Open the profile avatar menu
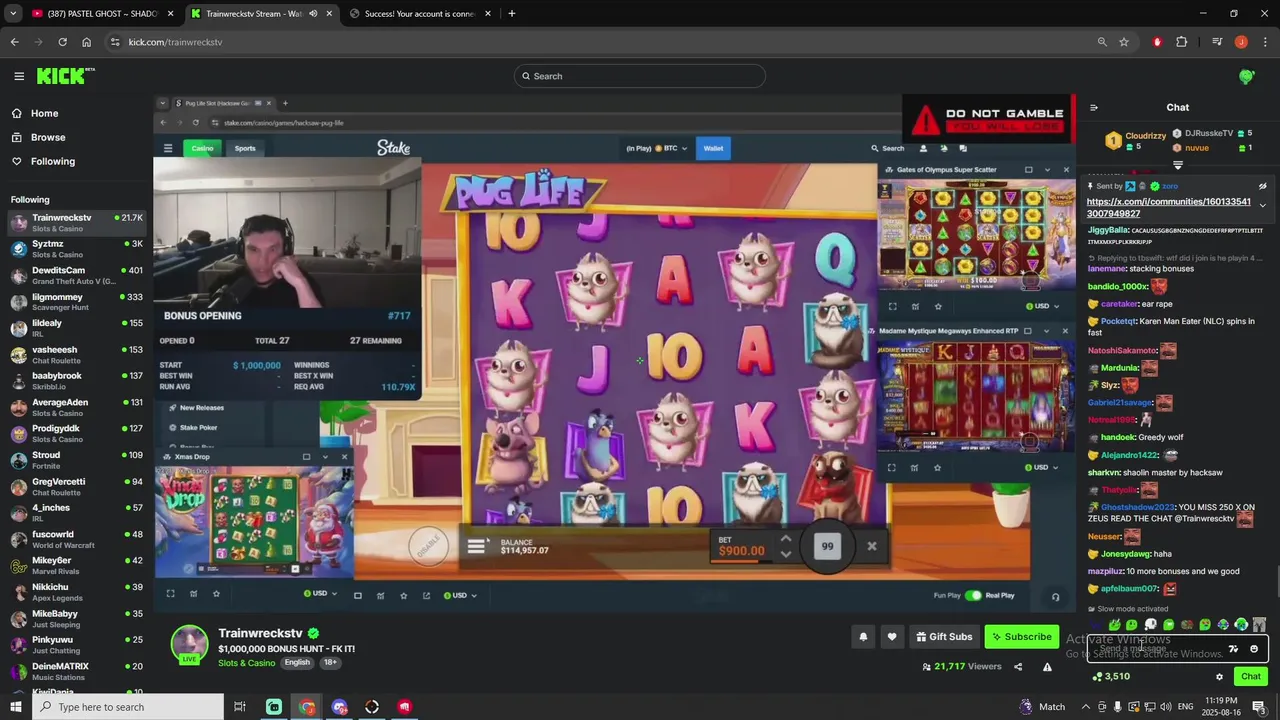Image resolution: width=1280 pixels, height=720 pixels. [1246, 76]
